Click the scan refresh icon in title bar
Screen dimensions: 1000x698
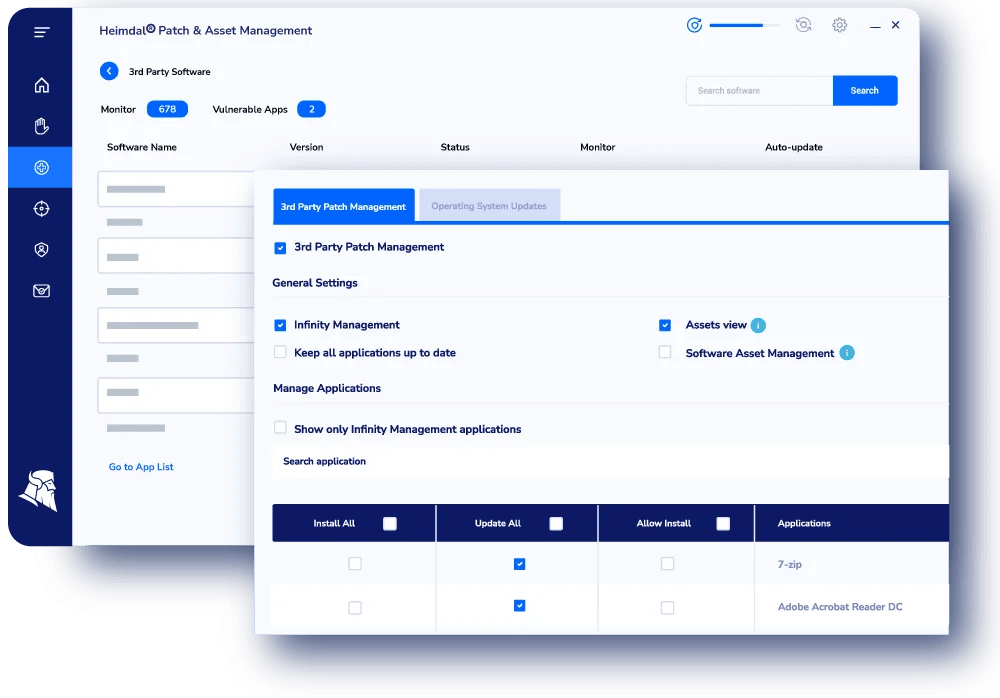click(803, 25)
